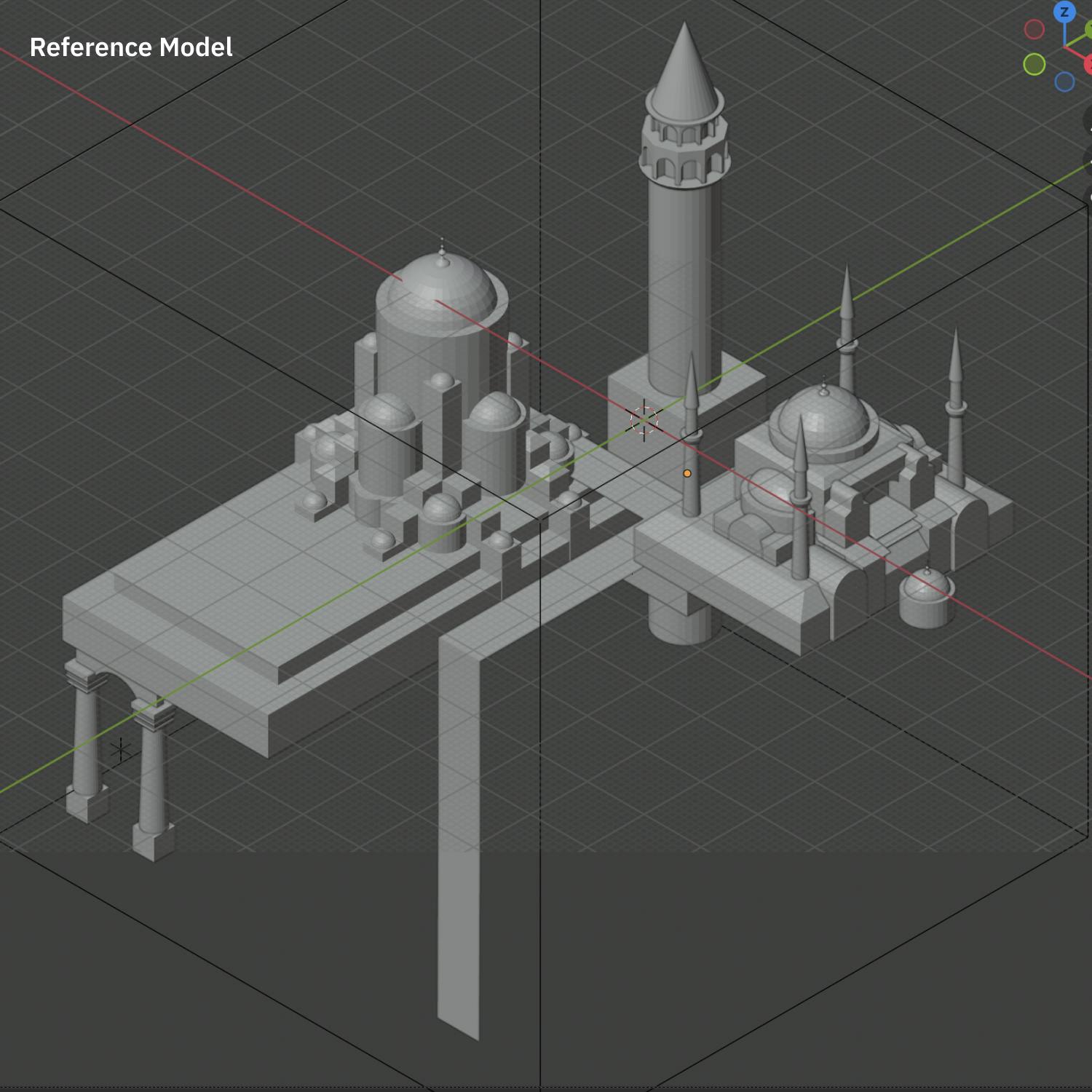Click the hollow green negative Y axis circle
1092x1092 pixels.
1034,64
